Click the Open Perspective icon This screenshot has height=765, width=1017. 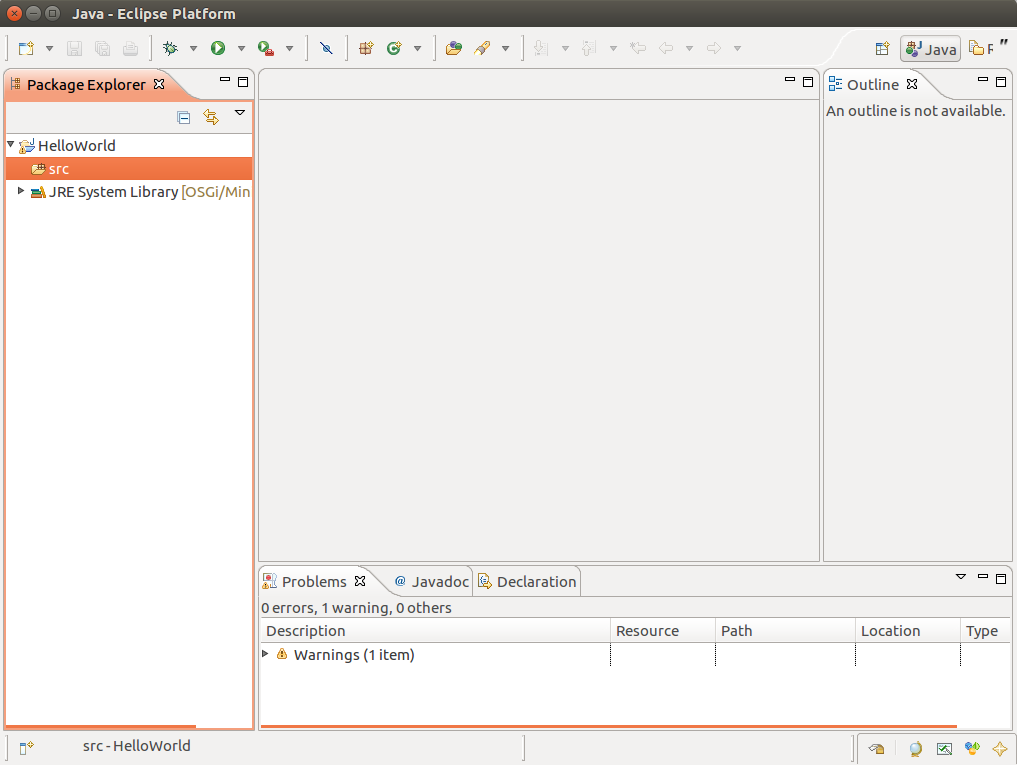point(882,49)
